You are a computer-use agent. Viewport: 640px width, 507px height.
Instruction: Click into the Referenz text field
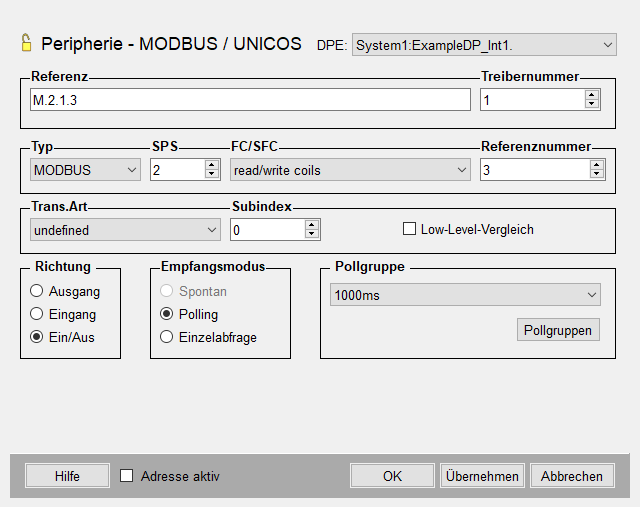pos(250,100)
